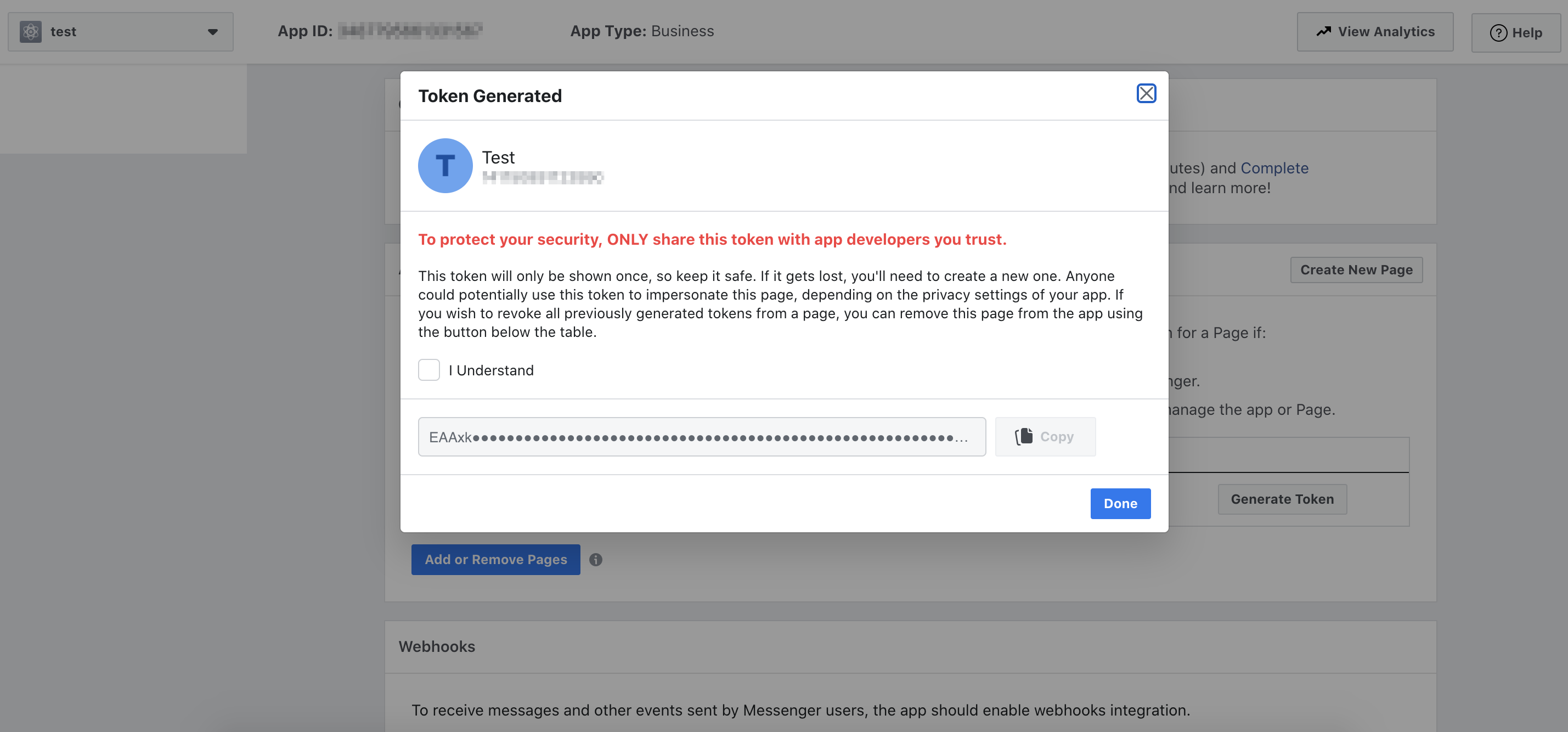Click info icon beside Add or Remove Pages
This screenshot has width=1568, height=732.
point(595,559)
